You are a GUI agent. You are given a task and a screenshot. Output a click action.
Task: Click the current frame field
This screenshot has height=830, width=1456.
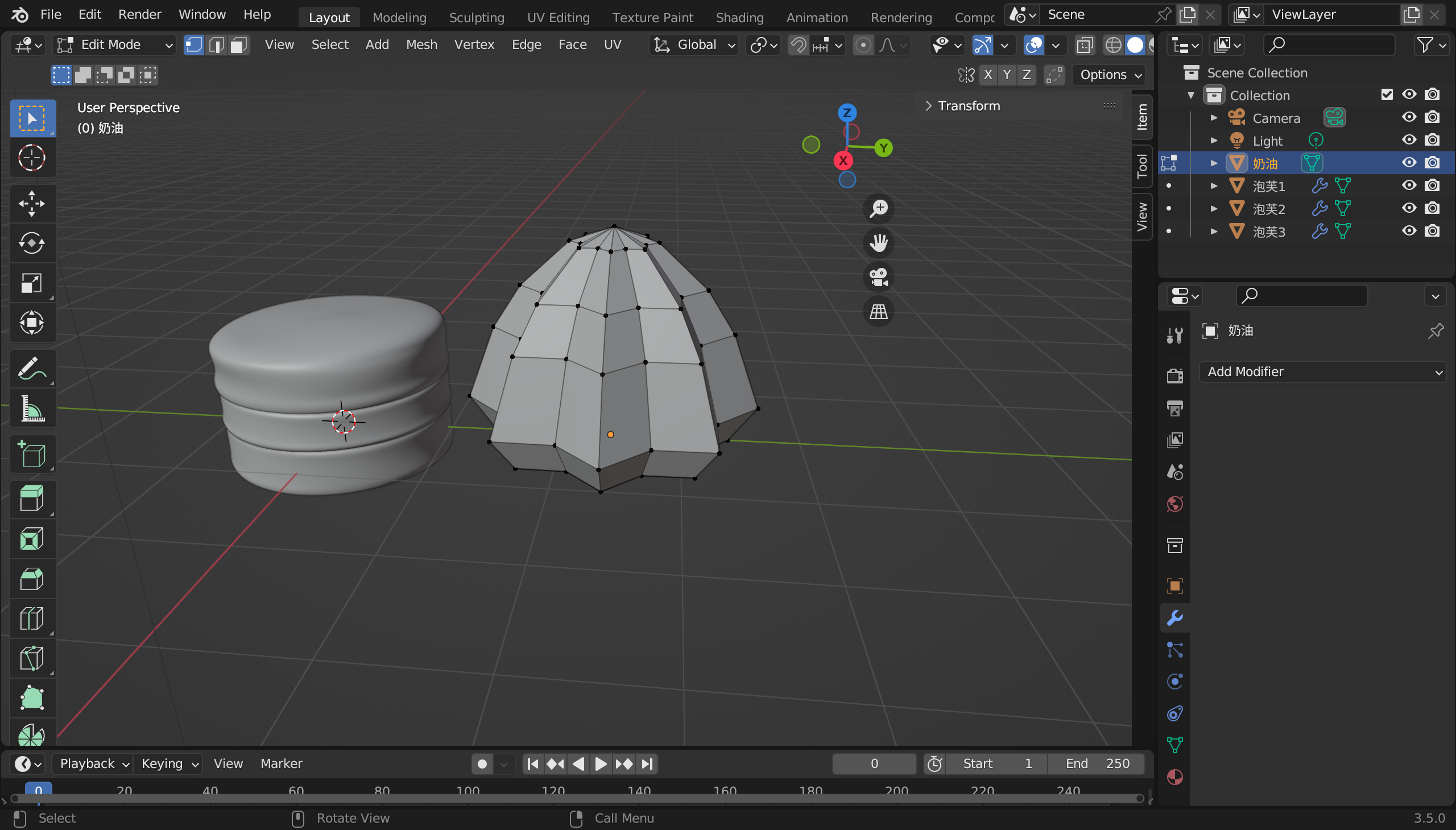click(874, 763)
